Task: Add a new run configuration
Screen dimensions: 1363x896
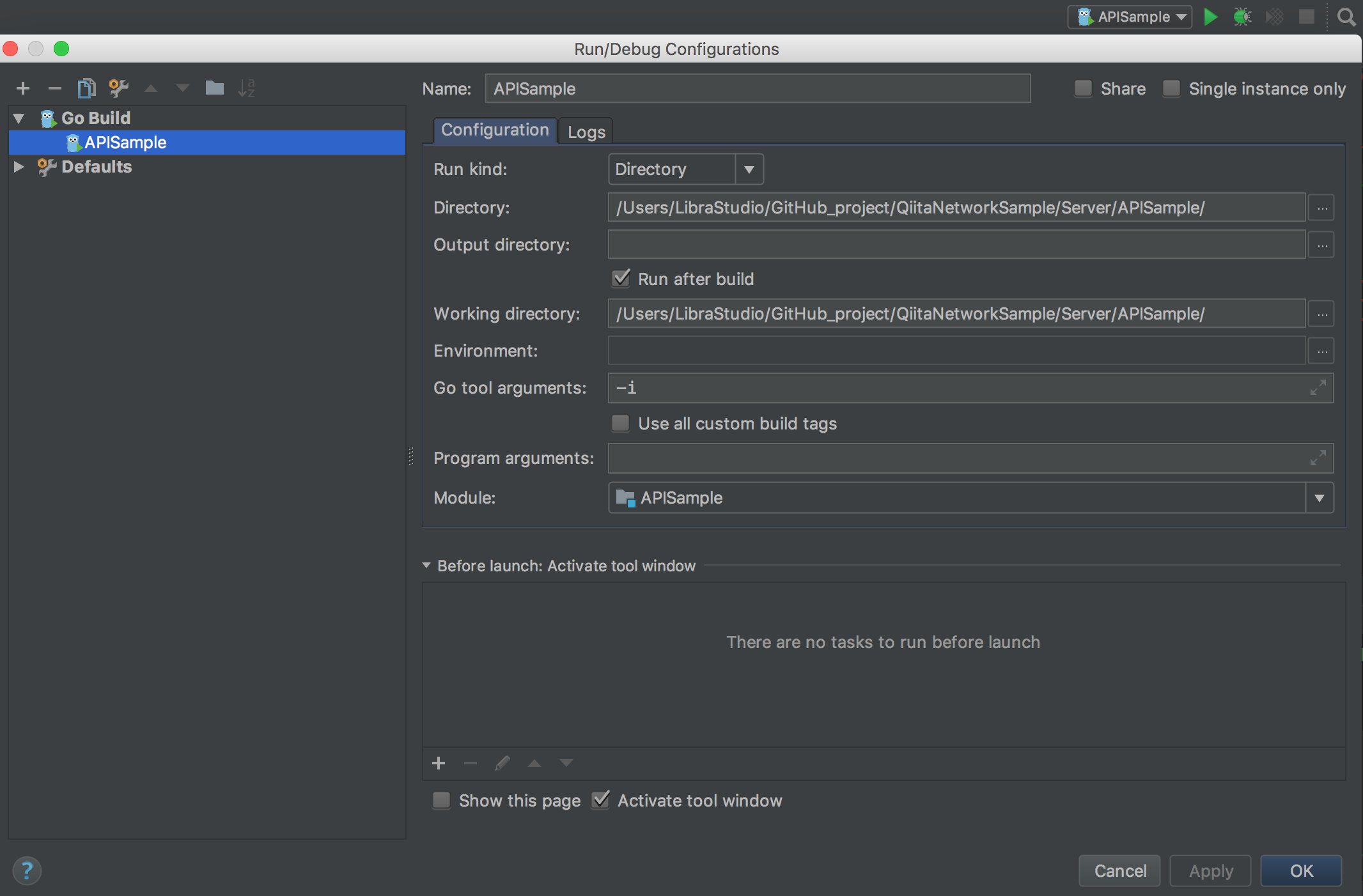Action: (23, 88)
